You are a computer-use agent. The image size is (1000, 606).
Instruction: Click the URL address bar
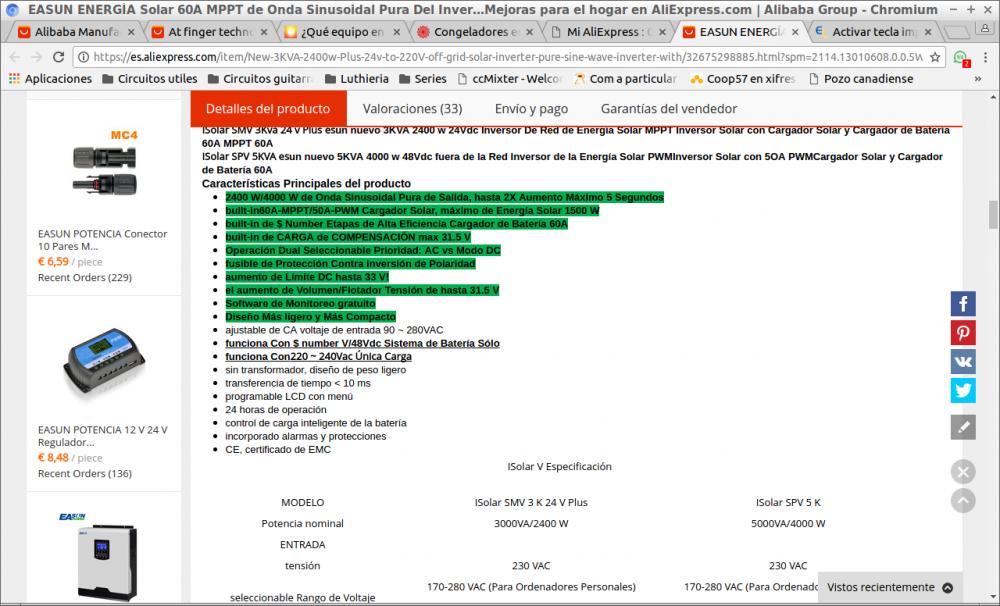[x=507, y=57]
